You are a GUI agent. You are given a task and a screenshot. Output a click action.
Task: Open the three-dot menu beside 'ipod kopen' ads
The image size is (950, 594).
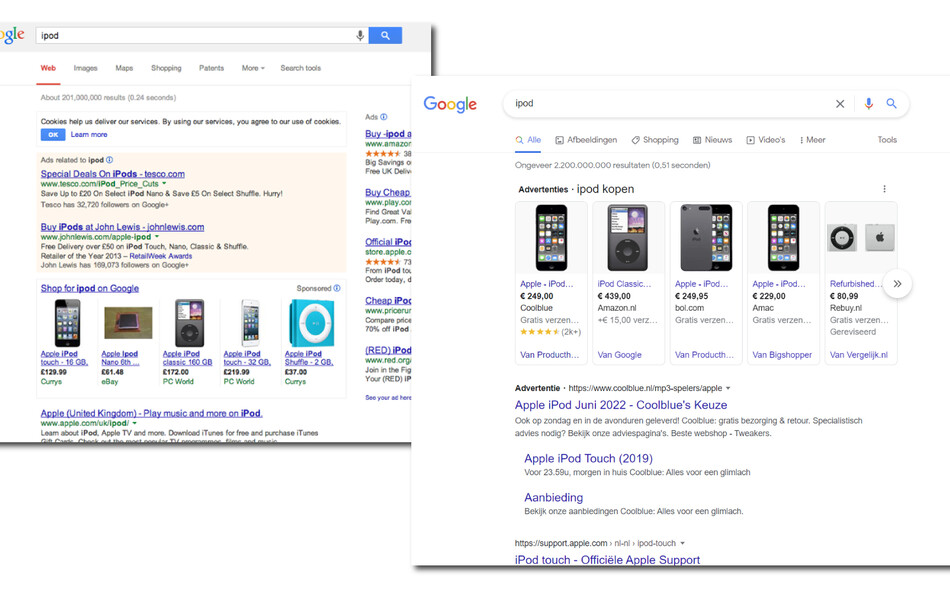coord(884,189)
